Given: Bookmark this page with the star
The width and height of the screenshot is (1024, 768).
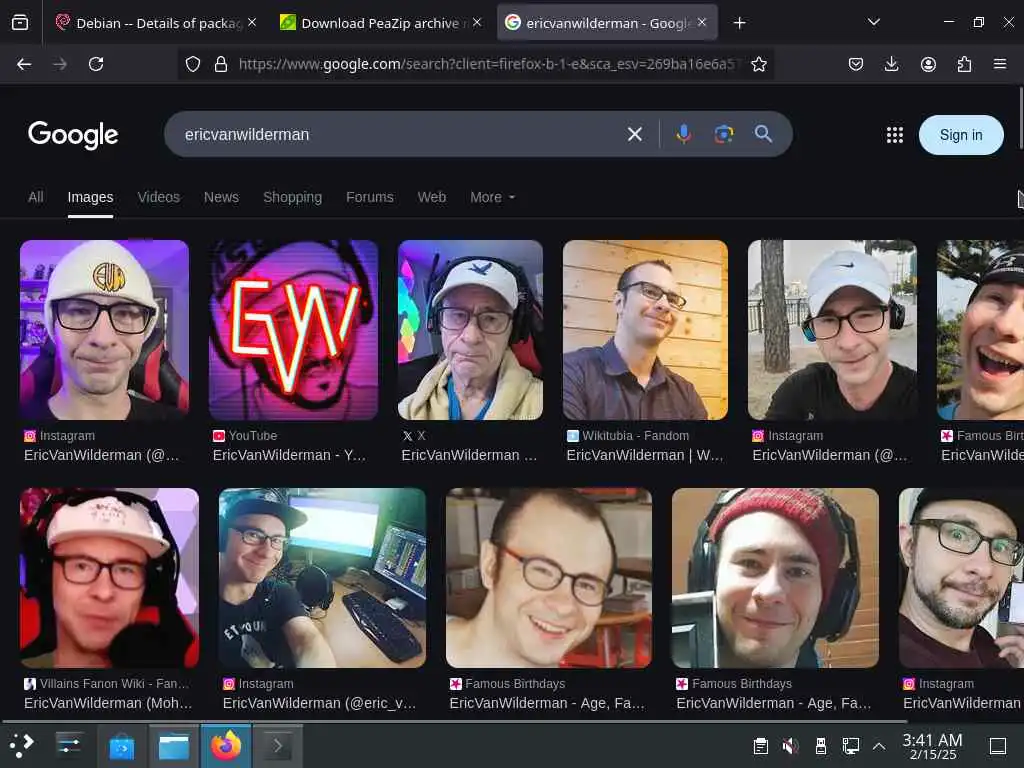Looking at the screenshot, I should coord(758,64).
